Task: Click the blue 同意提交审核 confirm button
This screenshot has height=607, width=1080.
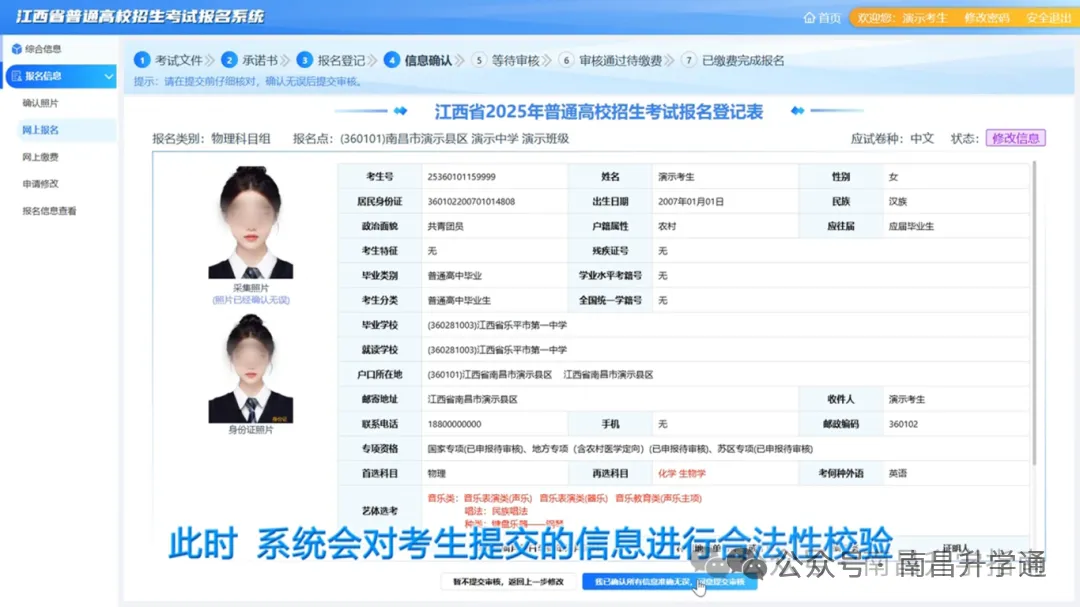Action: tap(669, 582)
